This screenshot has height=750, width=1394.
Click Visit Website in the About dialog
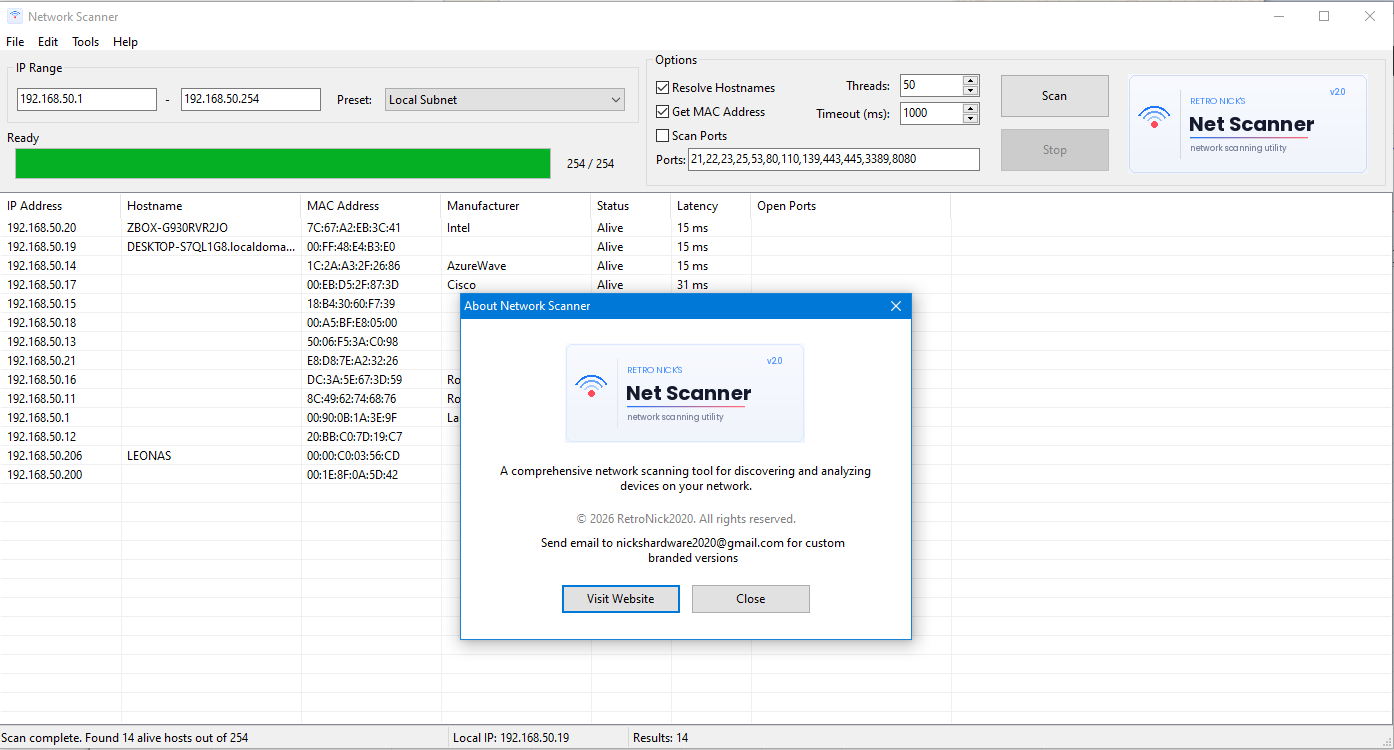[621, 599]
